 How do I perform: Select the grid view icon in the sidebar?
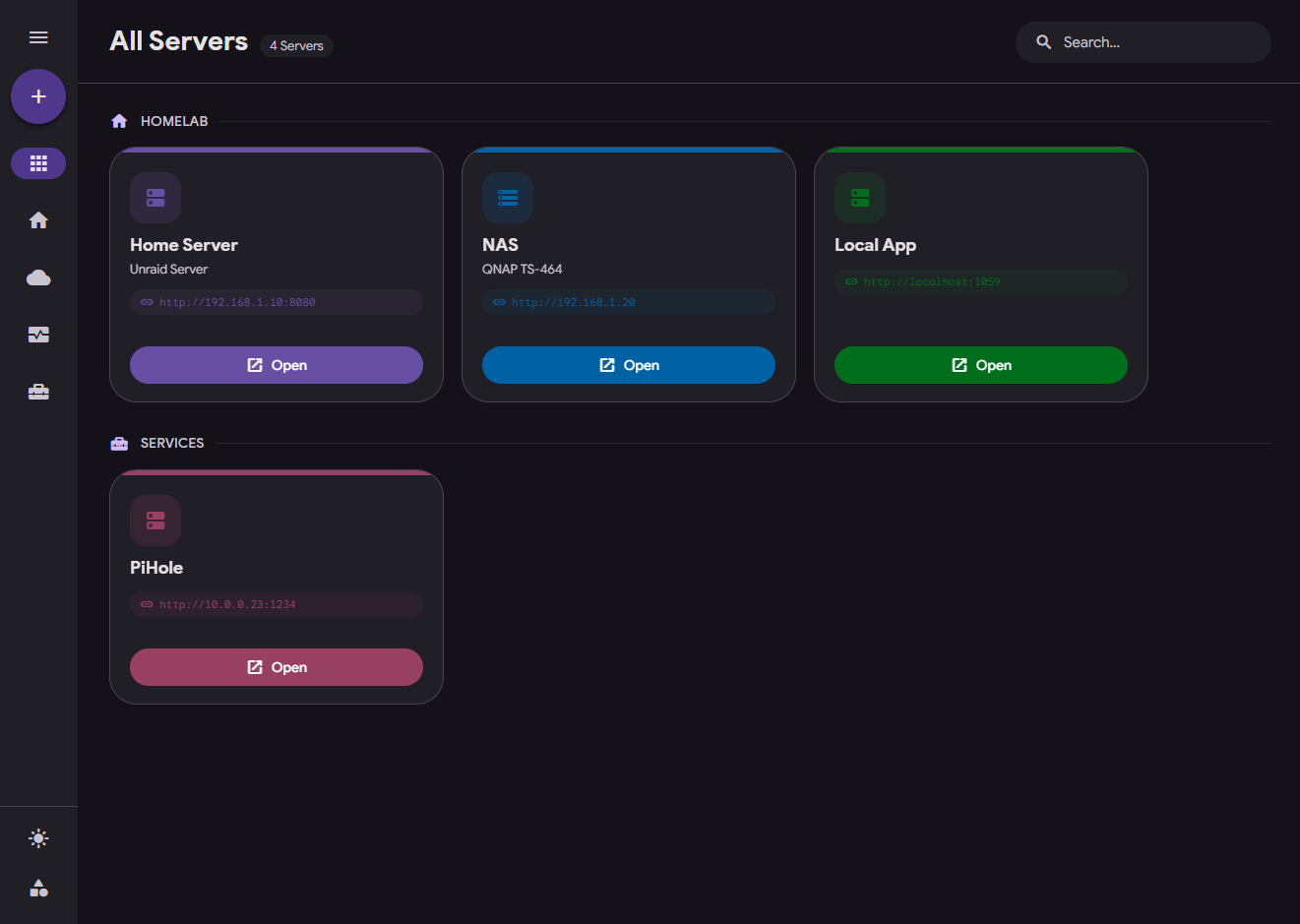pyautogui.click(x=37, y=162)
